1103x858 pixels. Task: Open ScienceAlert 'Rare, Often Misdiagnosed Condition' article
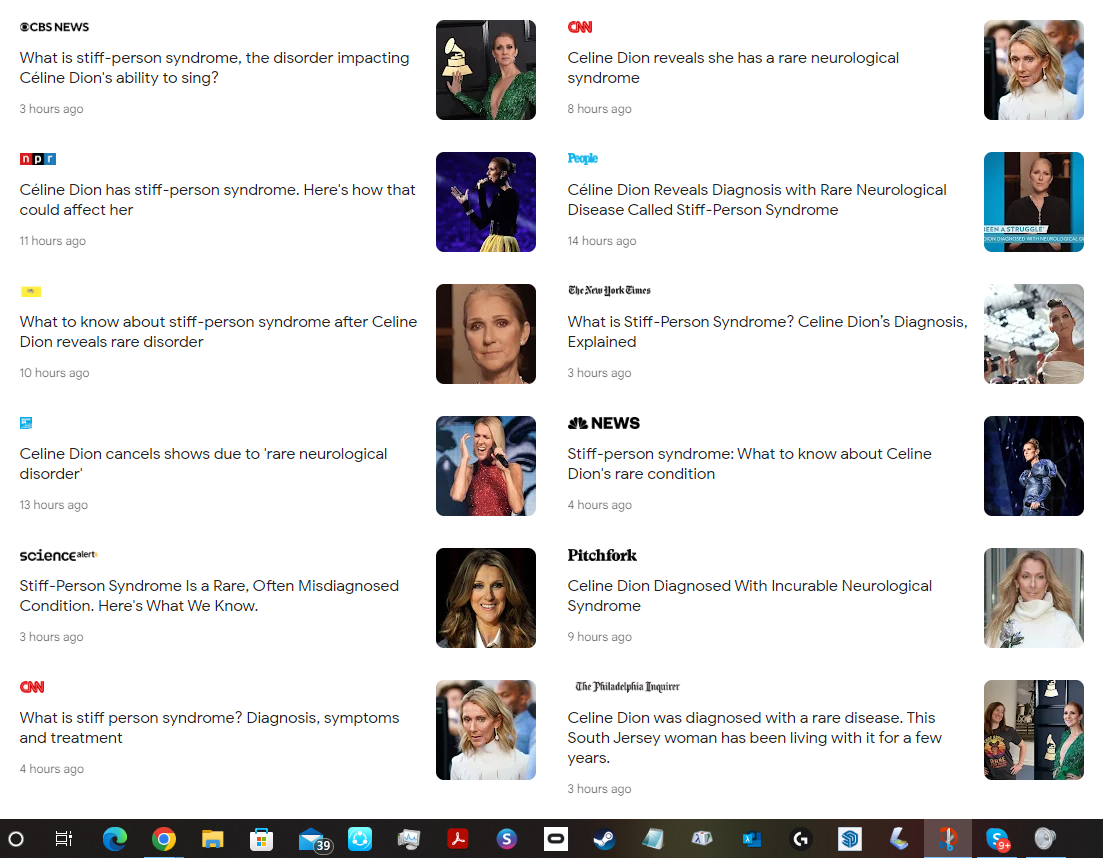coord(209,596)
